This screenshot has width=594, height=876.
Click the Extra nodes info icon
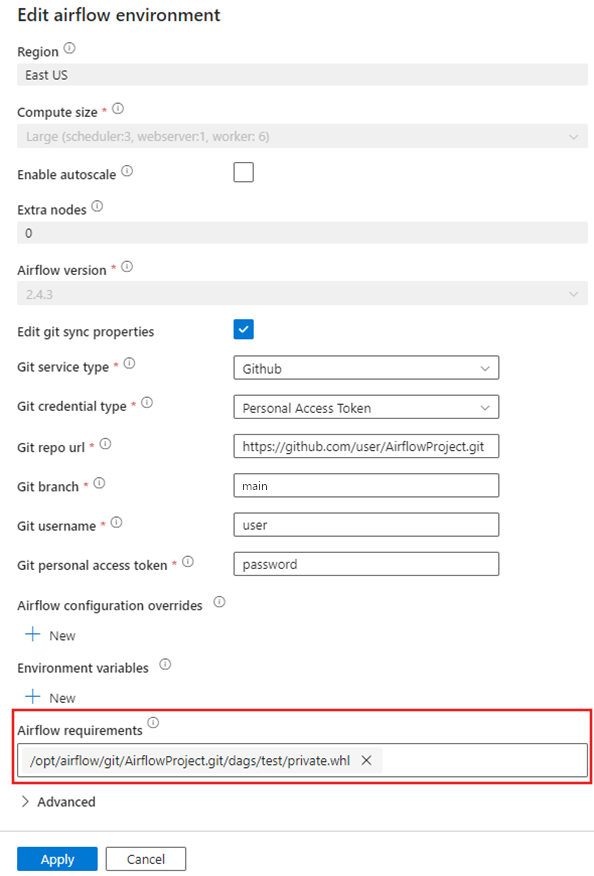[96, 205]
